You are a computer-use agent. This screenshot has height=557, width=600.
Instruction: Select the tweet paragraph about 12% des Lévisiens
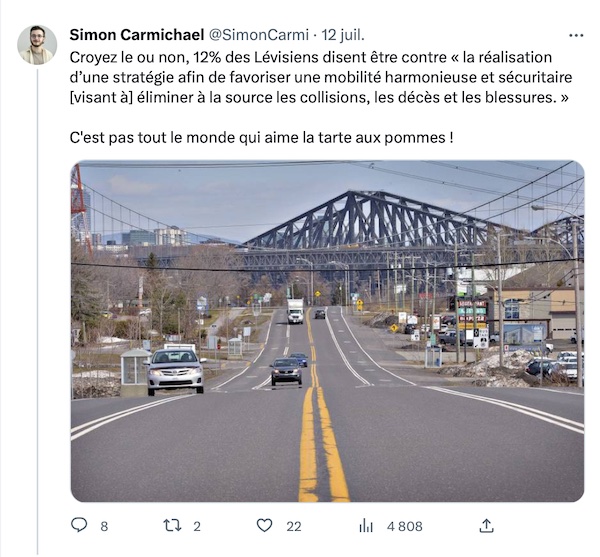[321, 77]
